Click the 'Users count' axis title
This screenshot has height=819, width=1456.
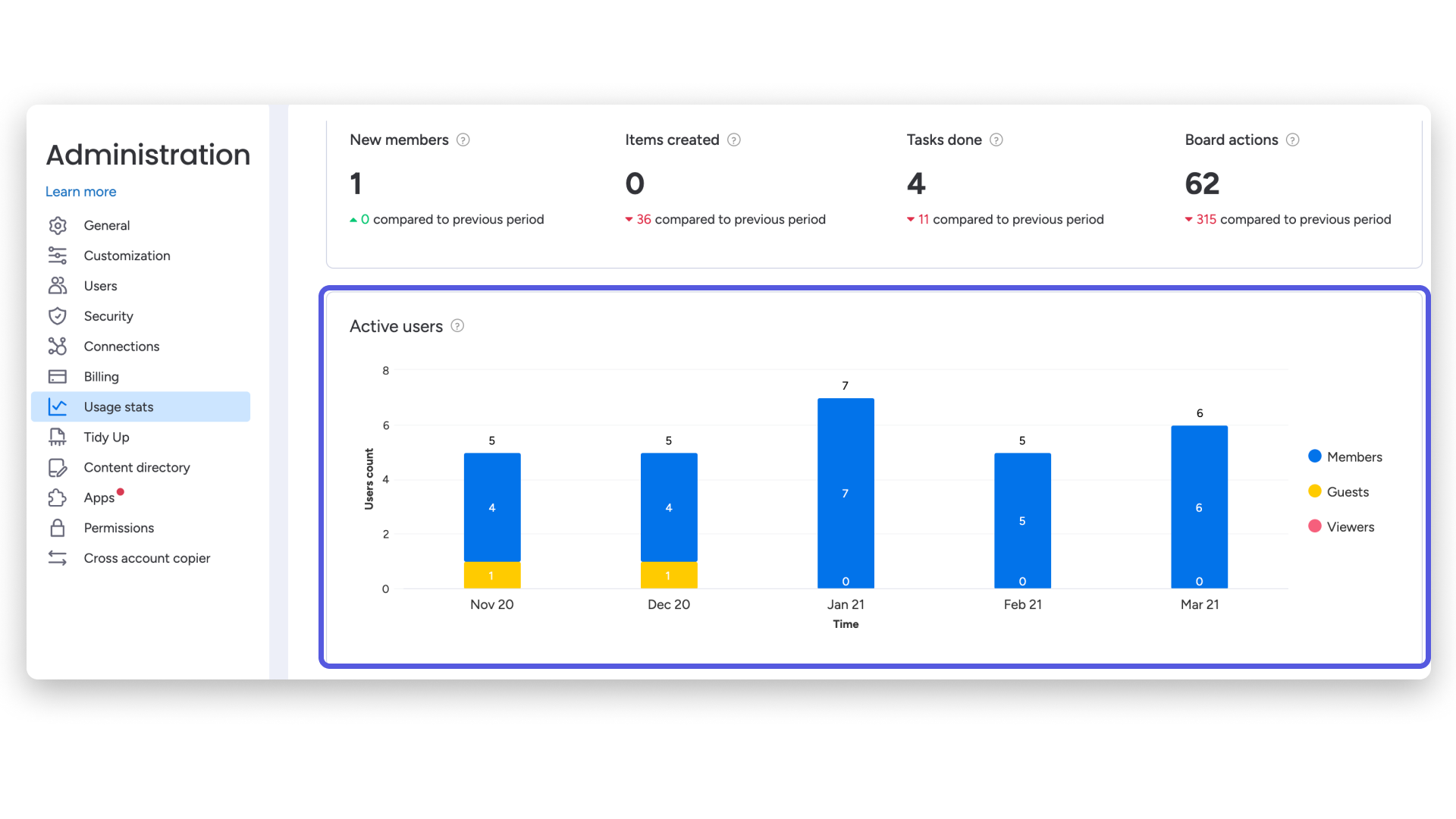[369, 479]
